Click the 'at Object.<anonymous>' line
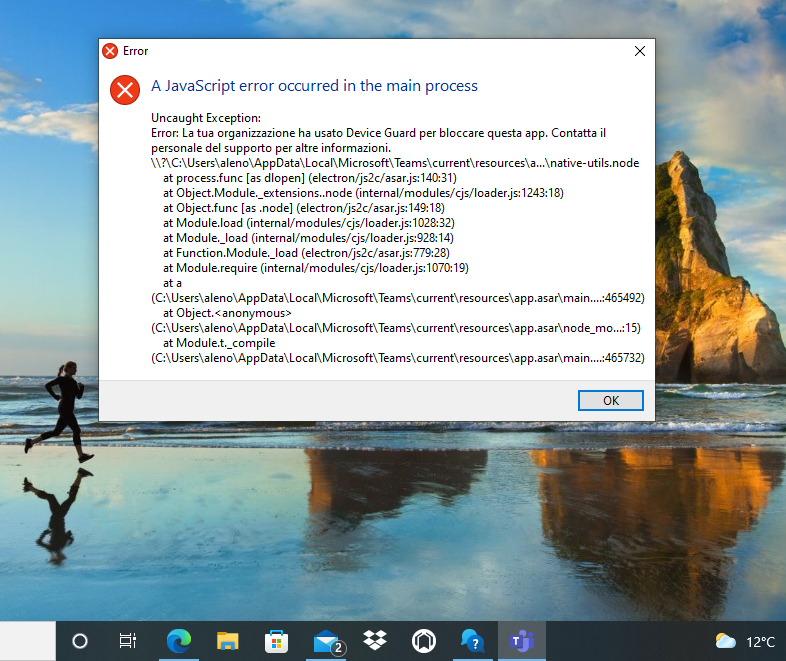 click(x=227, y=313)
